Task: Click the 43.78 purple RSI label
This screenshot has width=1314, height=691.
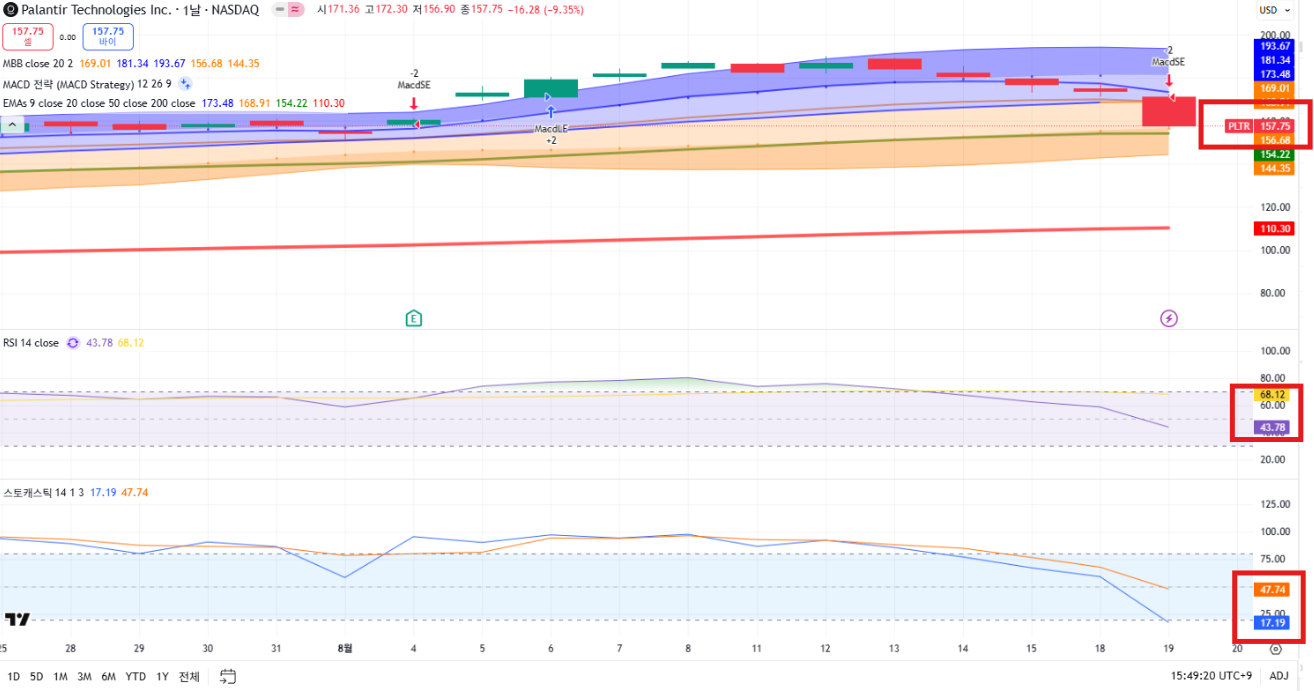Action: (x=1272, y=427)
